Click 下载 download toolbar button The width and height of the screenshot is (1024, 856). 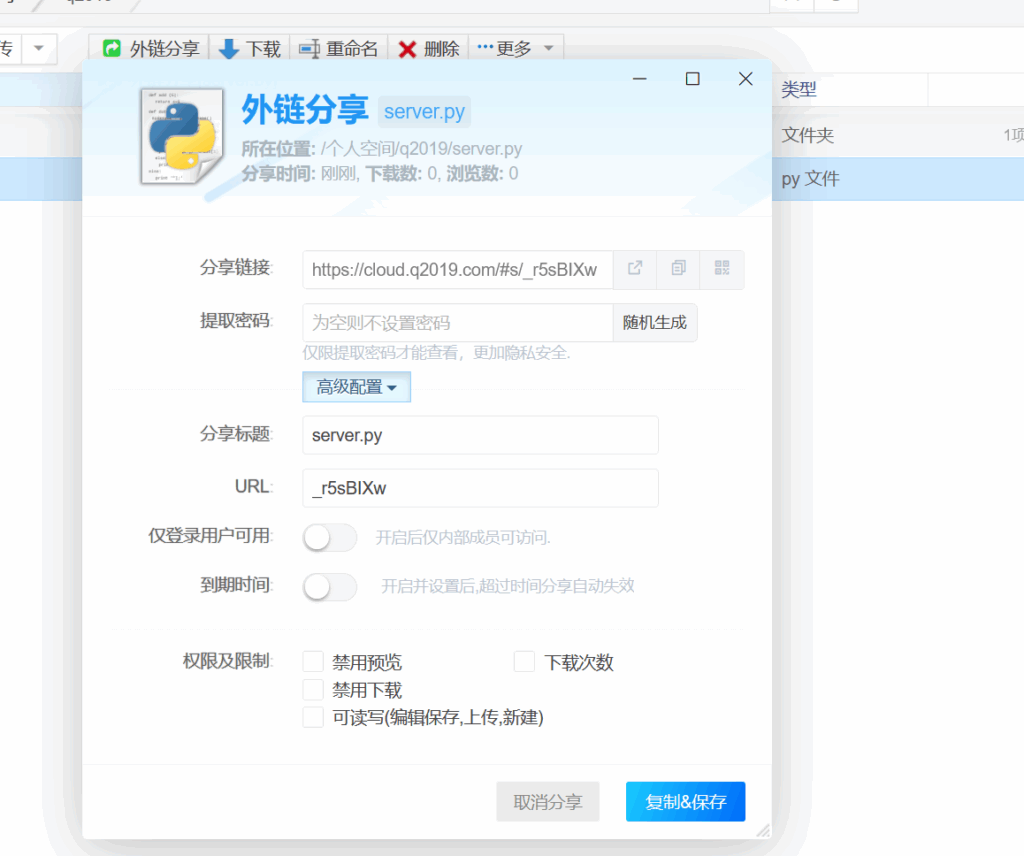click(x=250, y=49)
